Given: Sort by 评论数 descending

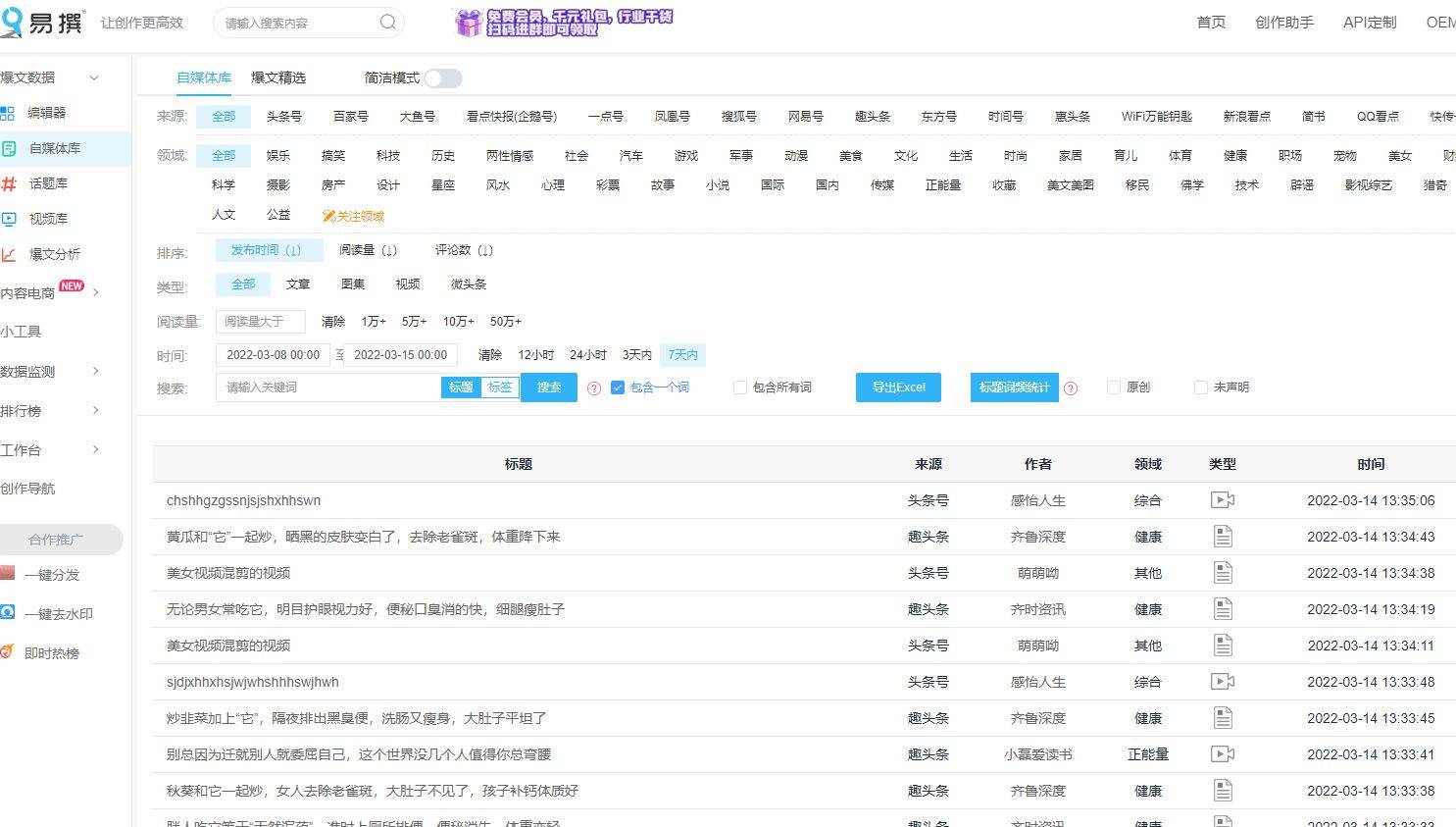Looking at the screenshot, I should (464, 250).
